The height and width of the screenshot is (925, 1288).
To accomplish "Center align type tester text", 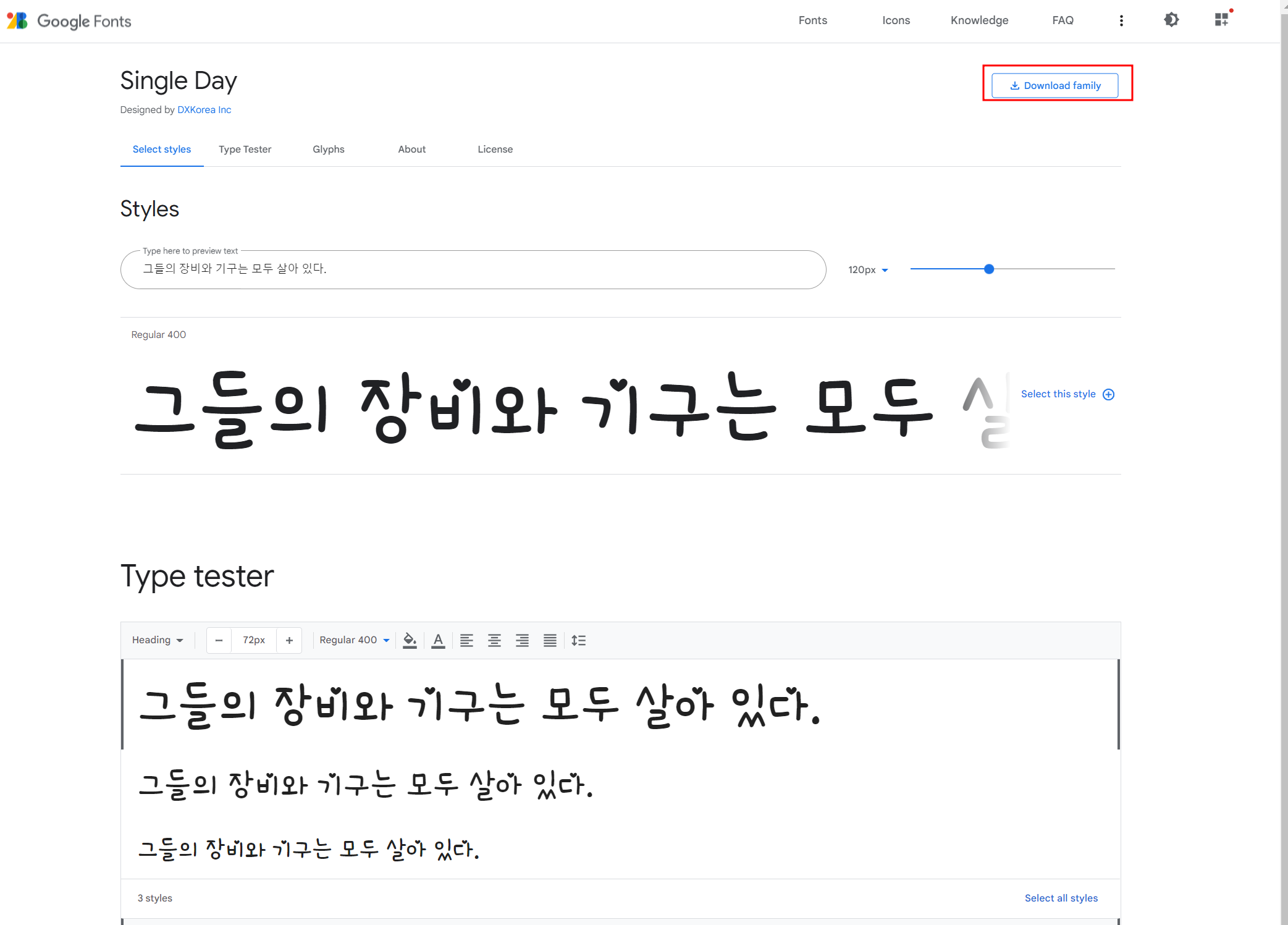I will pos(494,640).
